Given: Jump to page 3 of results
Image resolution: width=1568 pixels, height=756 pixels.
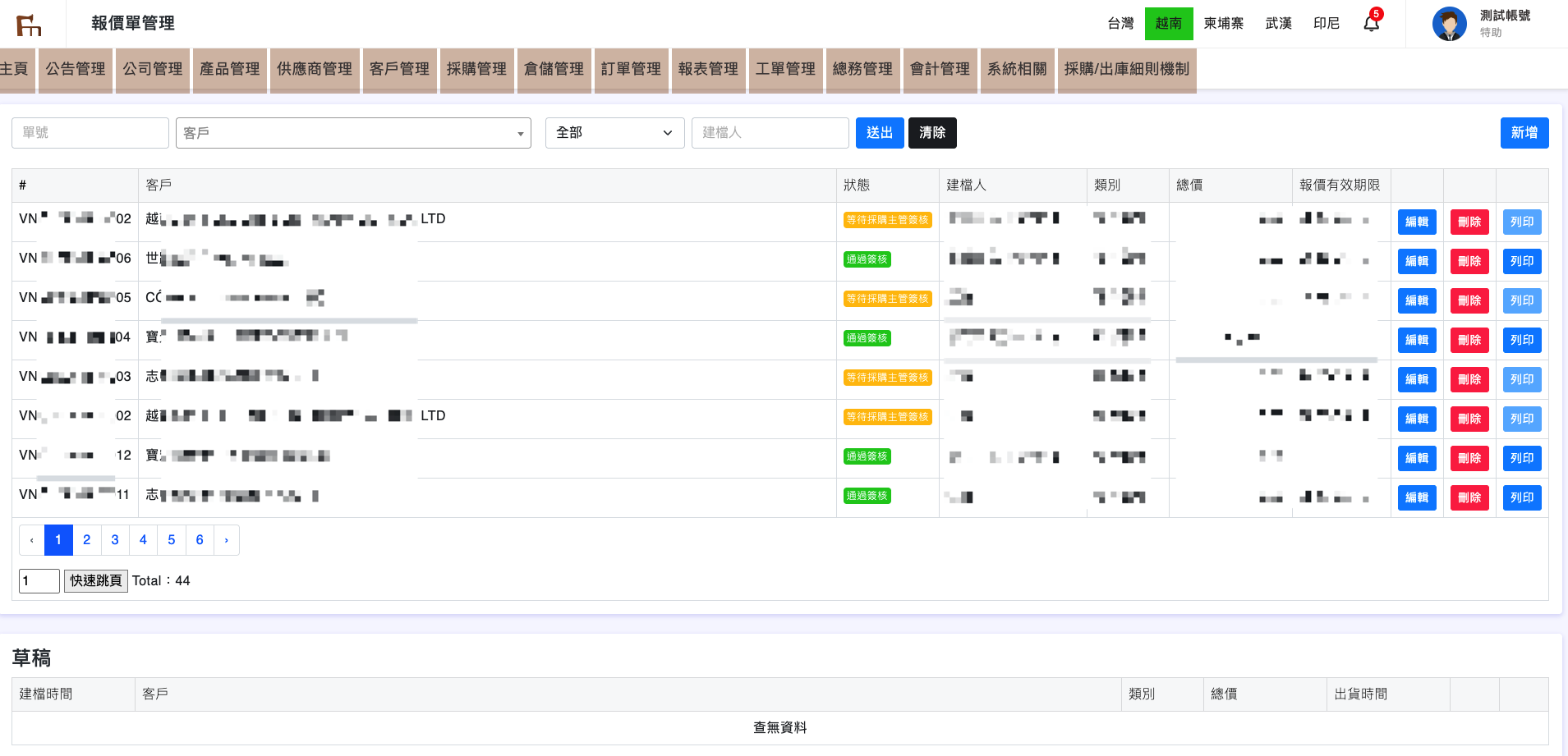Looking at the screenshot, I should click(x=115, y=540).
